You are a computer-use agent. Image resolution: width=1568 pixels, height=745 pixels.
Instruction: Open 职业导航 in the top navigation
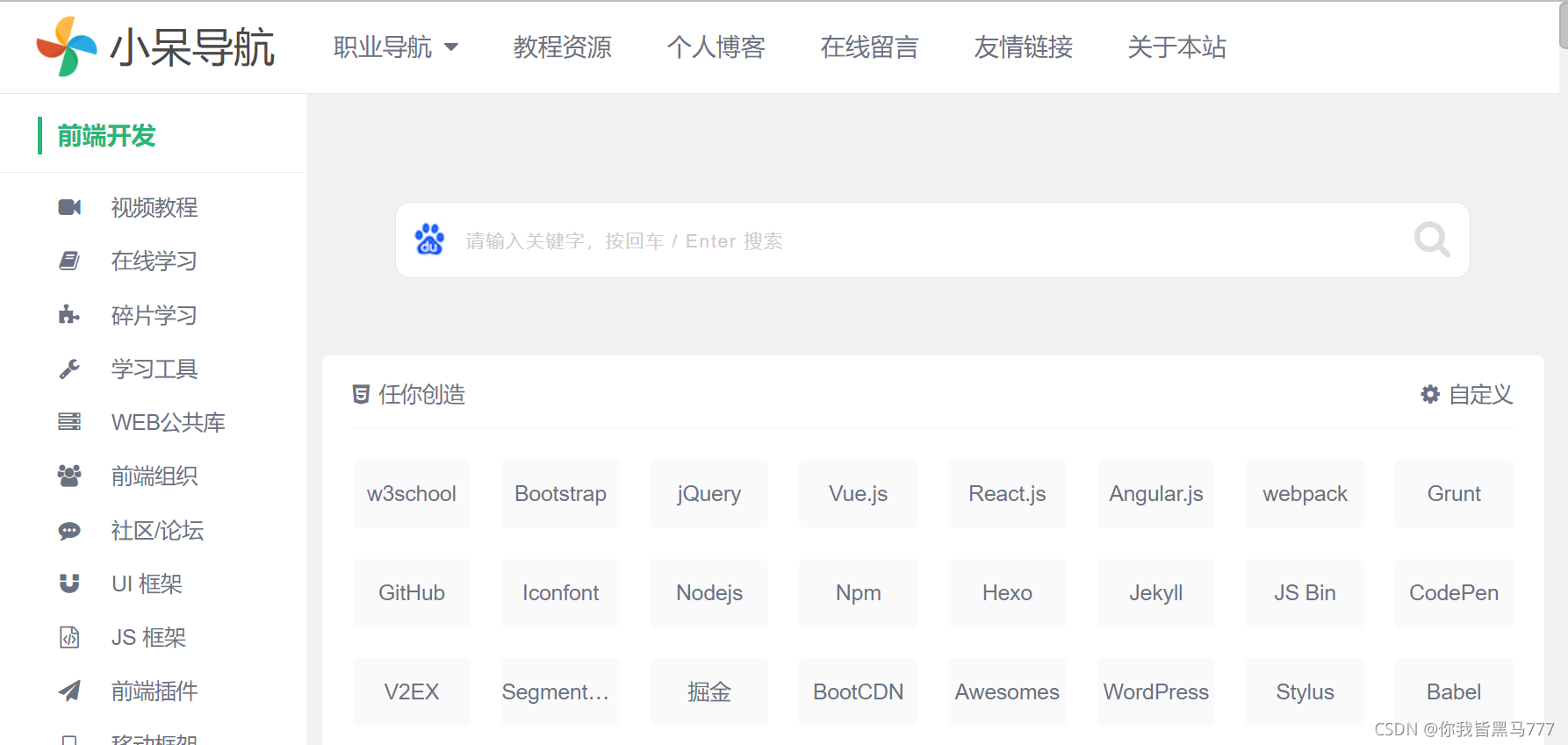[x=383, y=47]
